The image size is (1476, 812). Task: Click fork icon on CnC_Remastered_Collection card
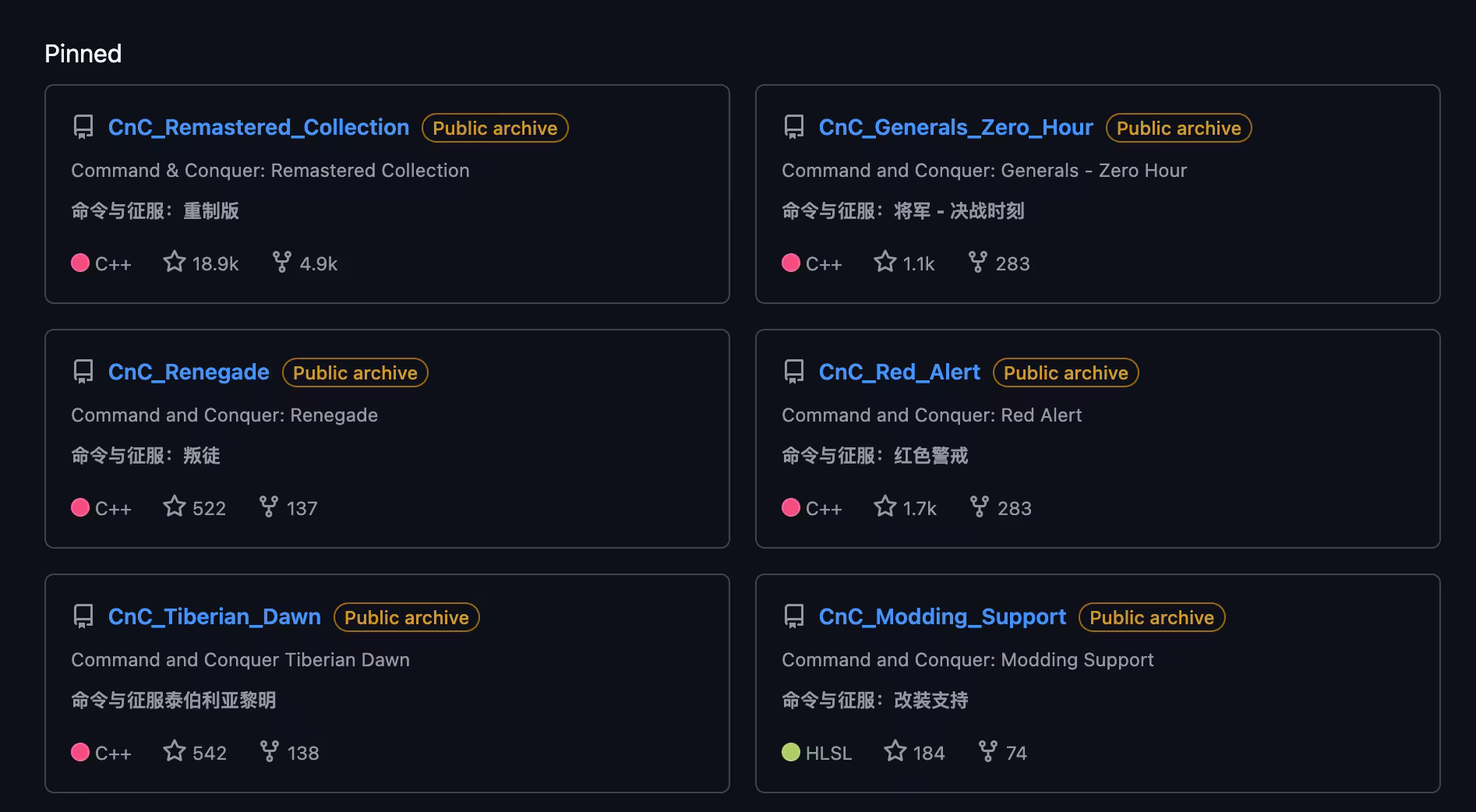282,262
